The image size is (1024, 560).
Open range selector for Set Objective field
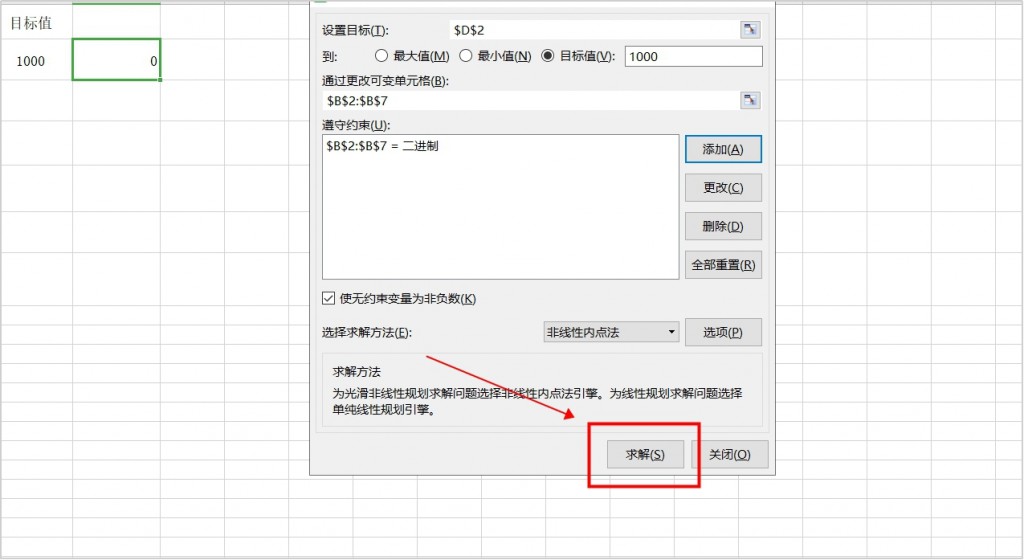click(x=750, y=29)
